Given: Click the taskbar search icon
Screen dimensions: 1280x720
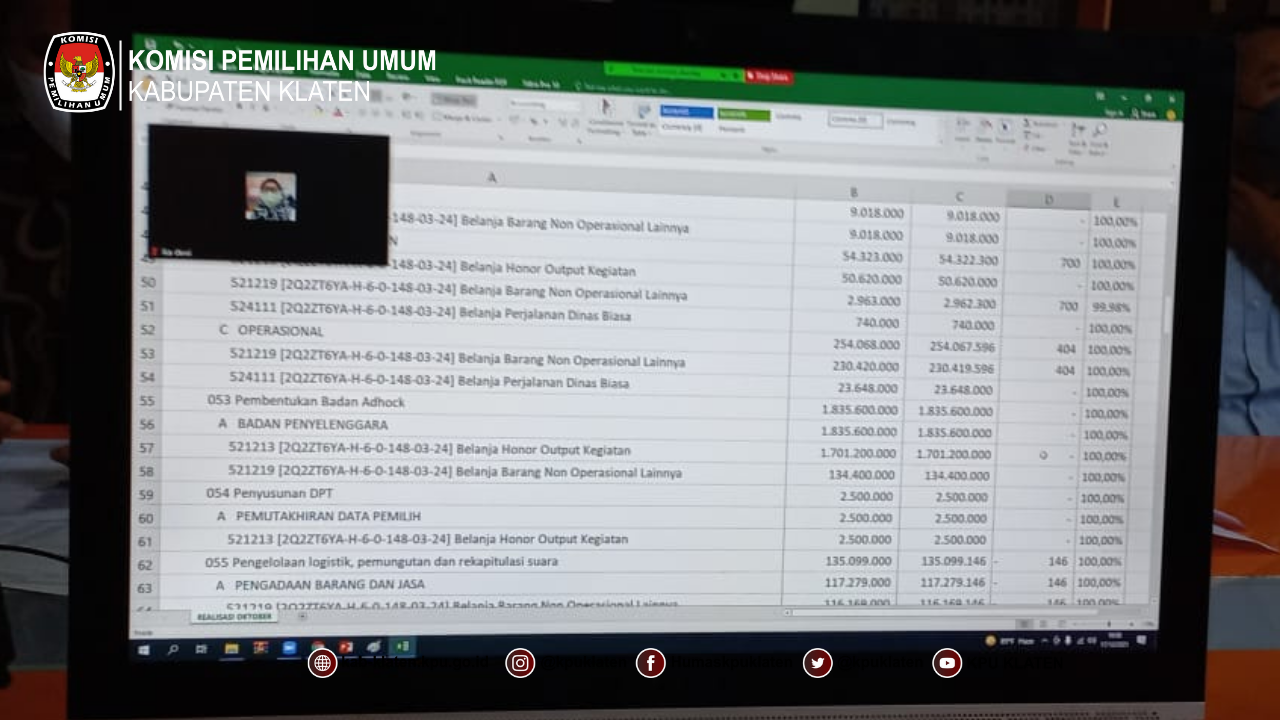Looking at the screenshot, I should coord(173,649).
